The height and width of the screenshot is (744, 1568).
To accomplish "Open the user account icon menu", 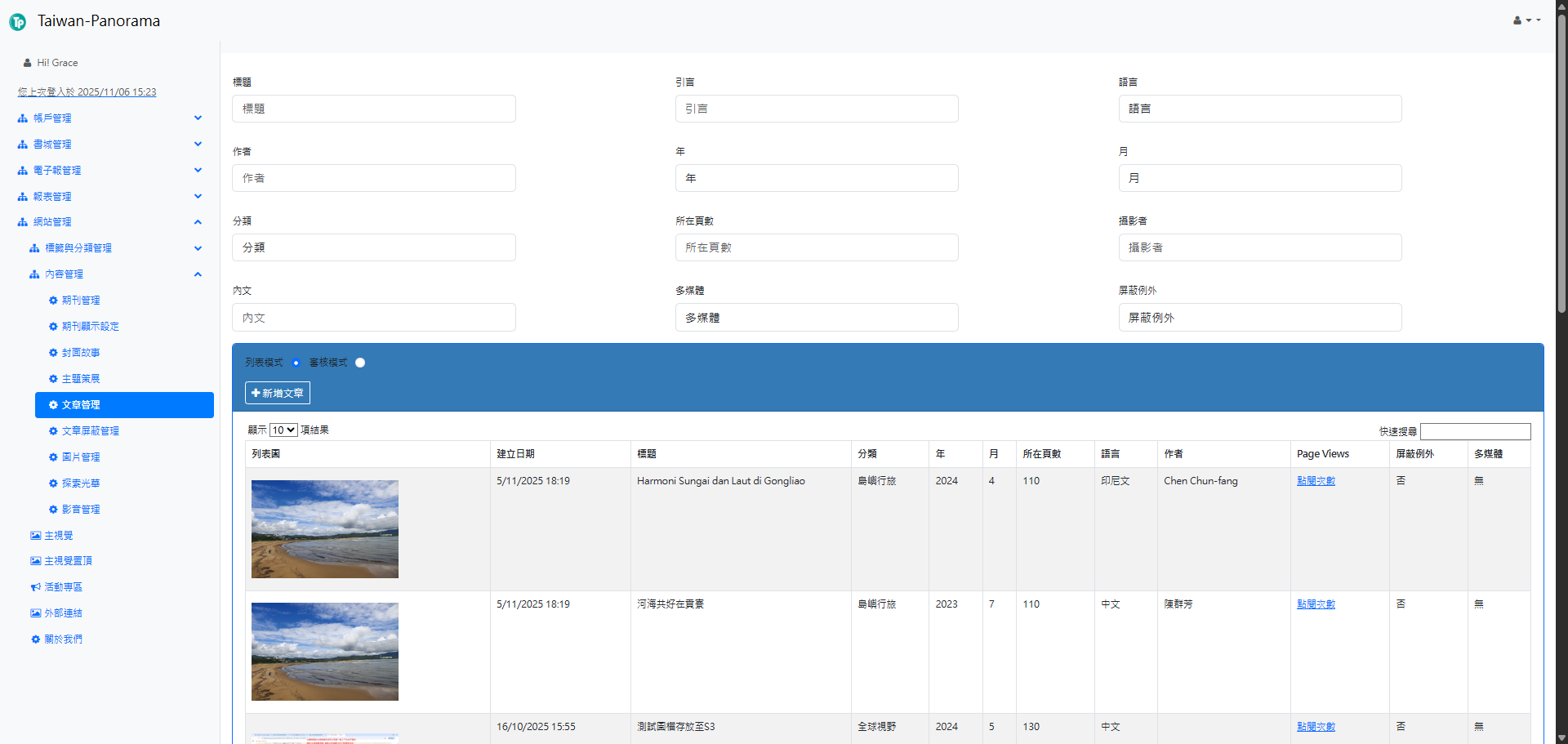I will point(1526,20).
